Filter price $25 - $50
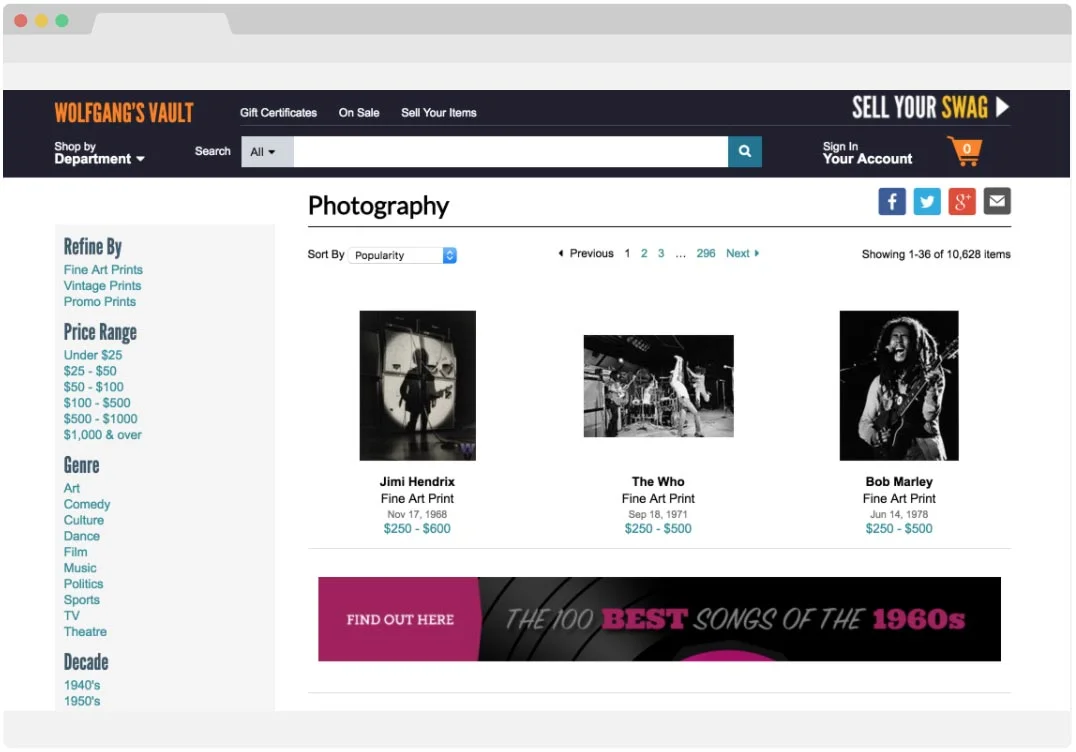1076x752 pixels. tap(90, 371)
